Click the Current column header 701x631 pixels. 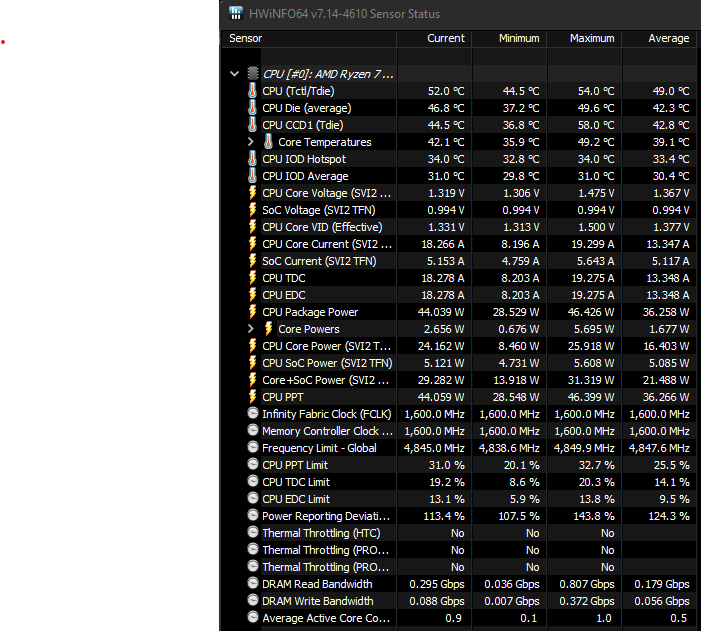434,38
